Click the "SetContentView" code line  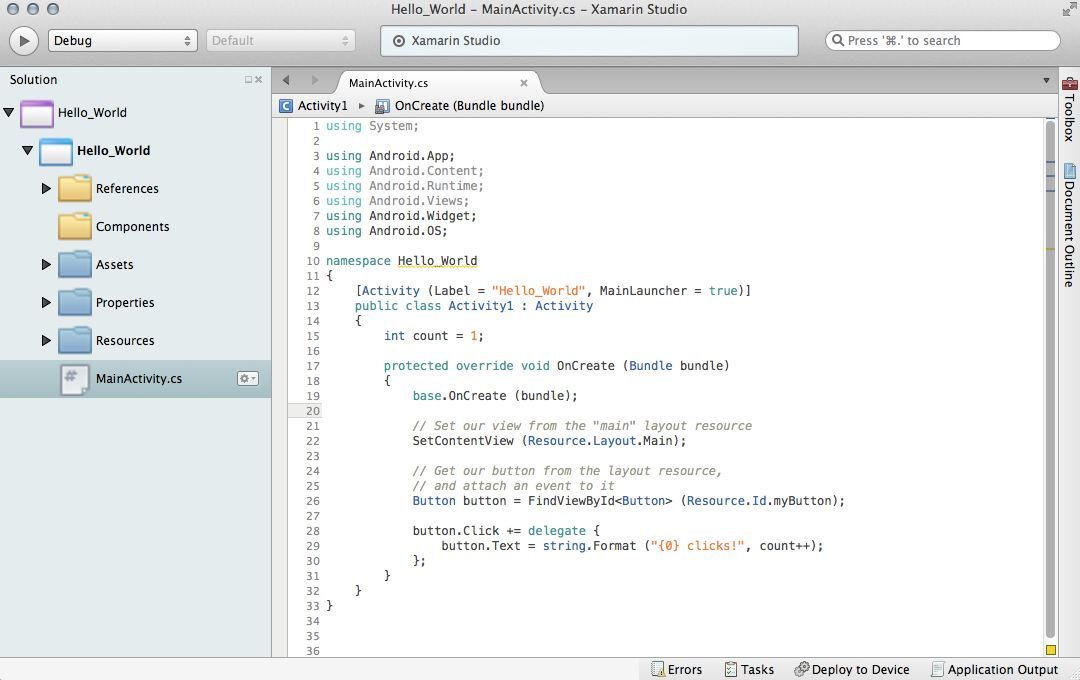pos(550,441)
